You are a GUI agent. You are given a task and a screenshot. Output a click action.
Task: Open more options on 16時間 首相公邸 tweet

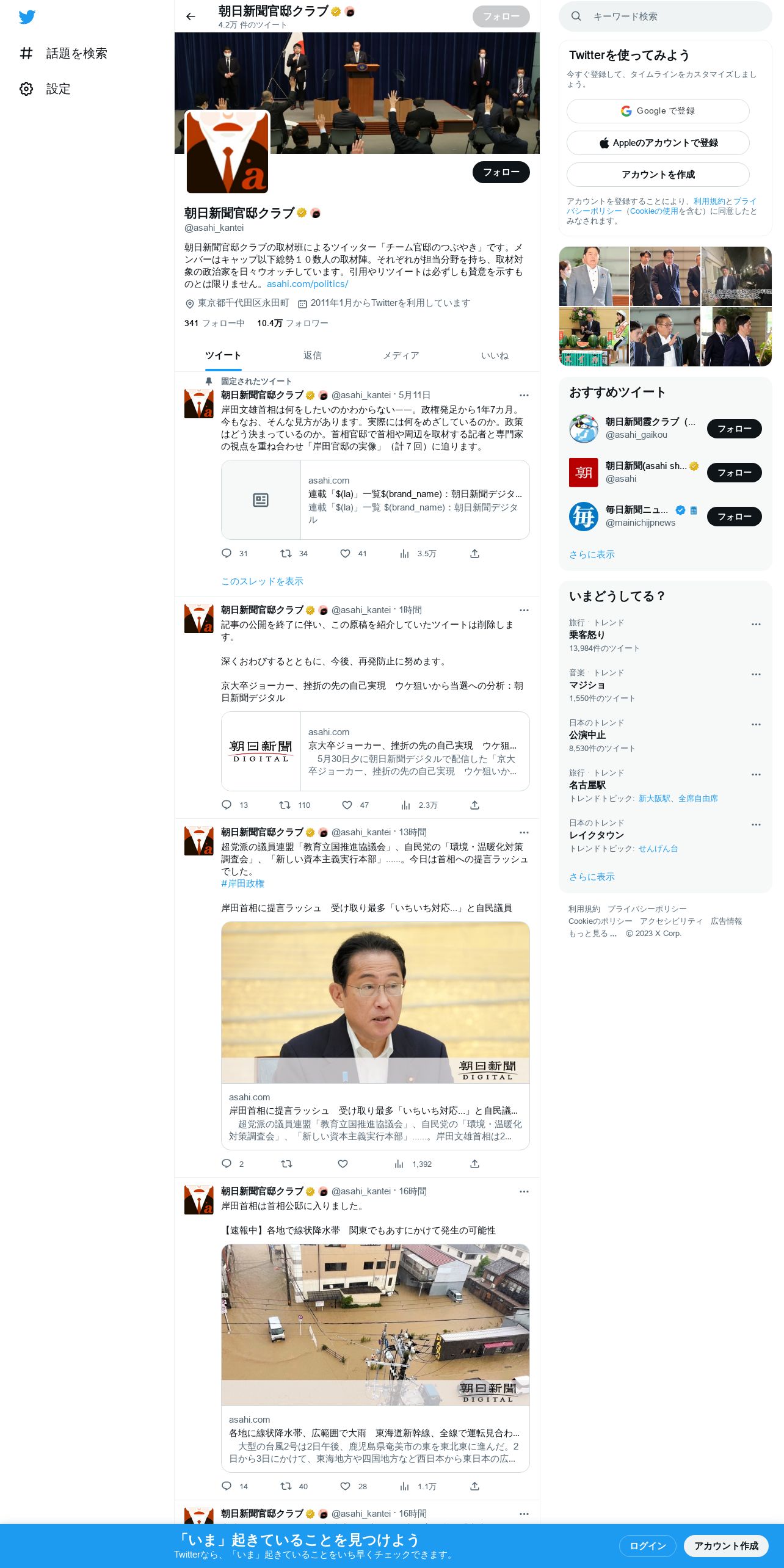coord(524,1191)
